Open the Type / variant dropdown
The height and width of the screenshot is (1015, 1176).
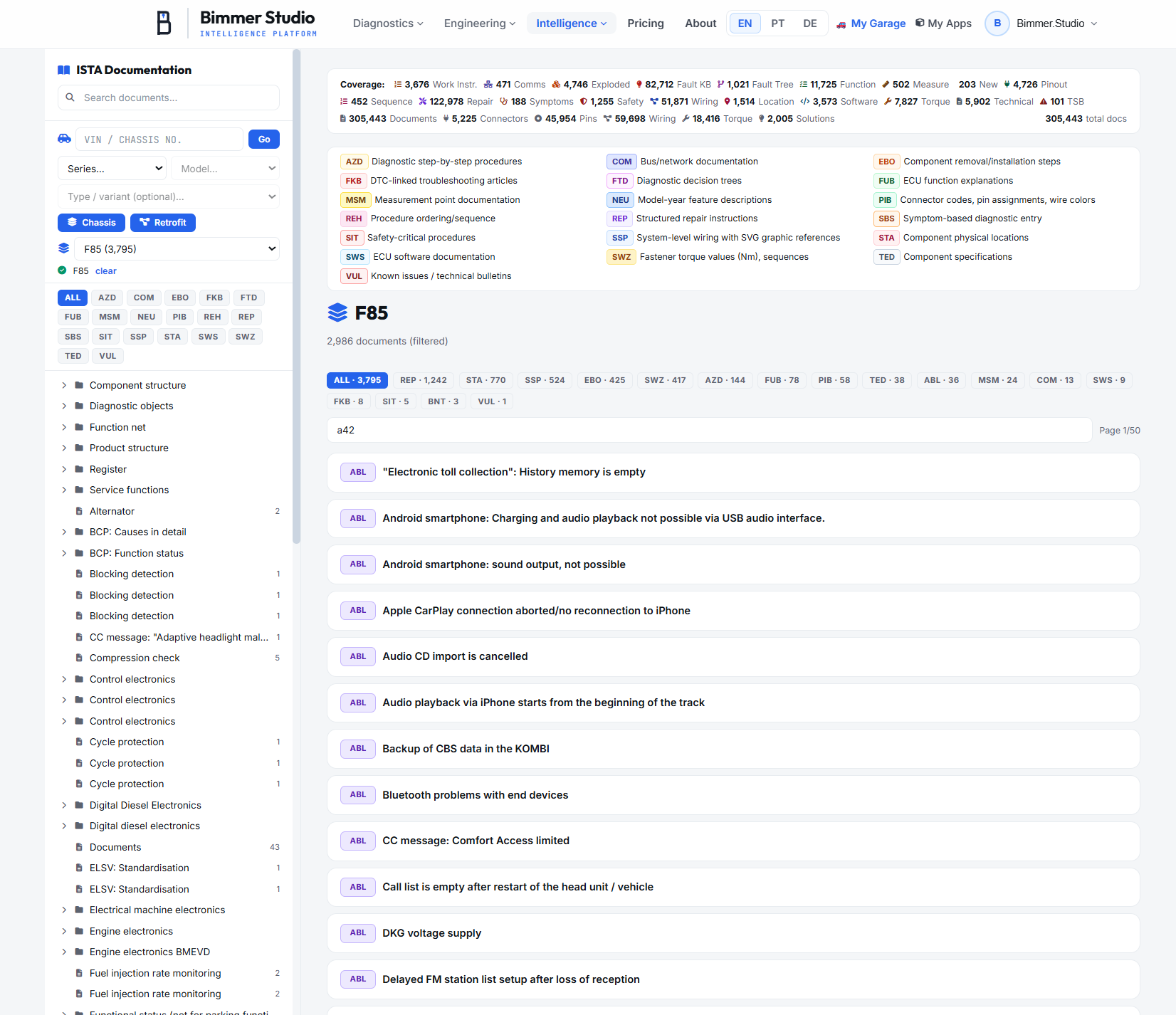point(169,196)
